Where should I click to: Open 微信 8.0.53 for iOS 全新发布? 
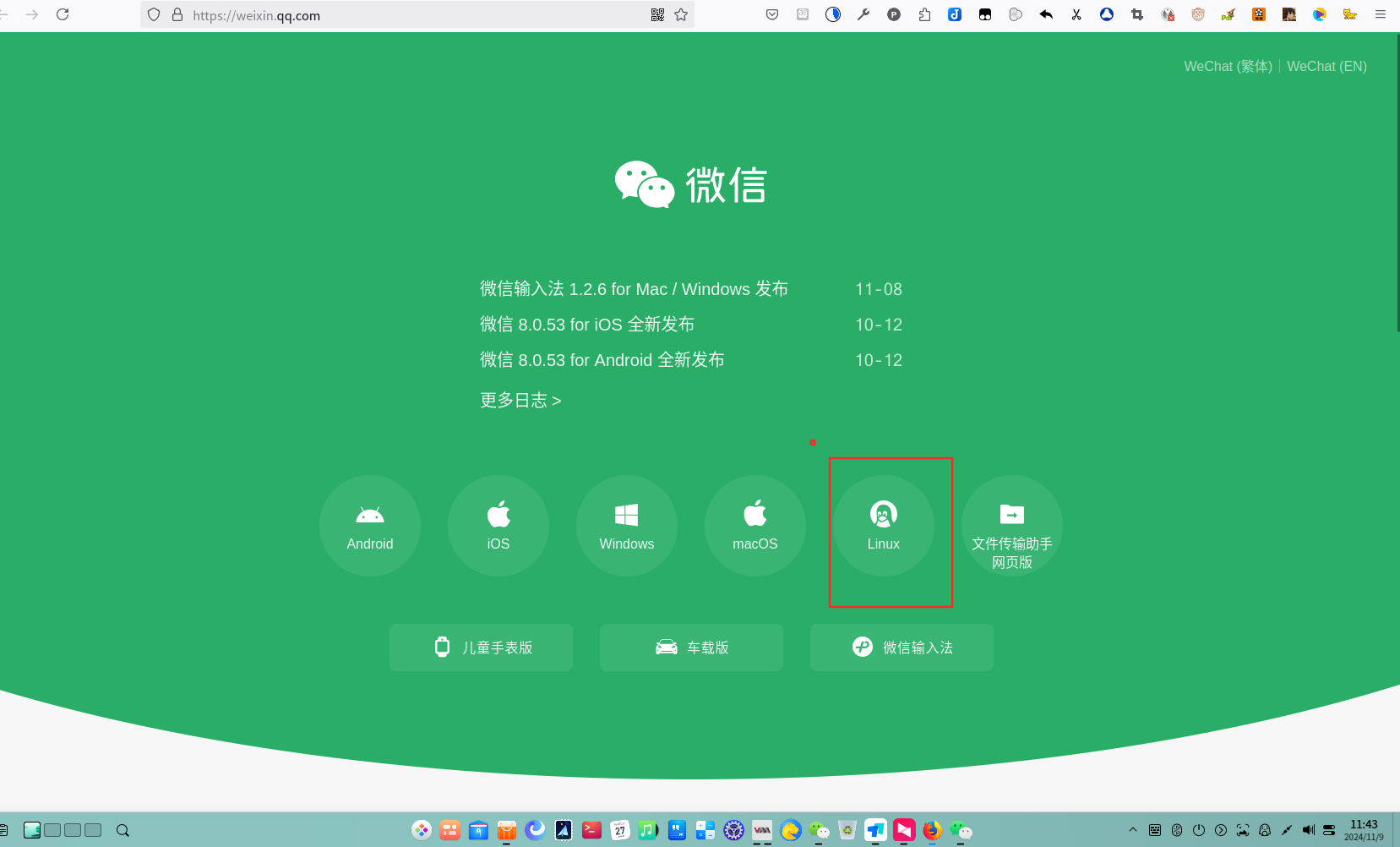pyautogui.click(x=587, y=325)
